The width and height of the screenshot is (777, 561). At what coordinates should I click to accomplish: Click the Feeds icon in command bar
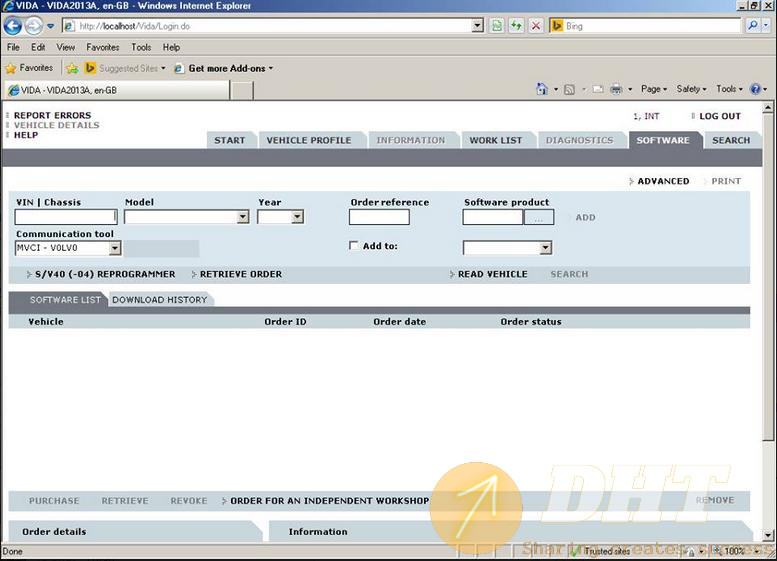pos(569,90)
